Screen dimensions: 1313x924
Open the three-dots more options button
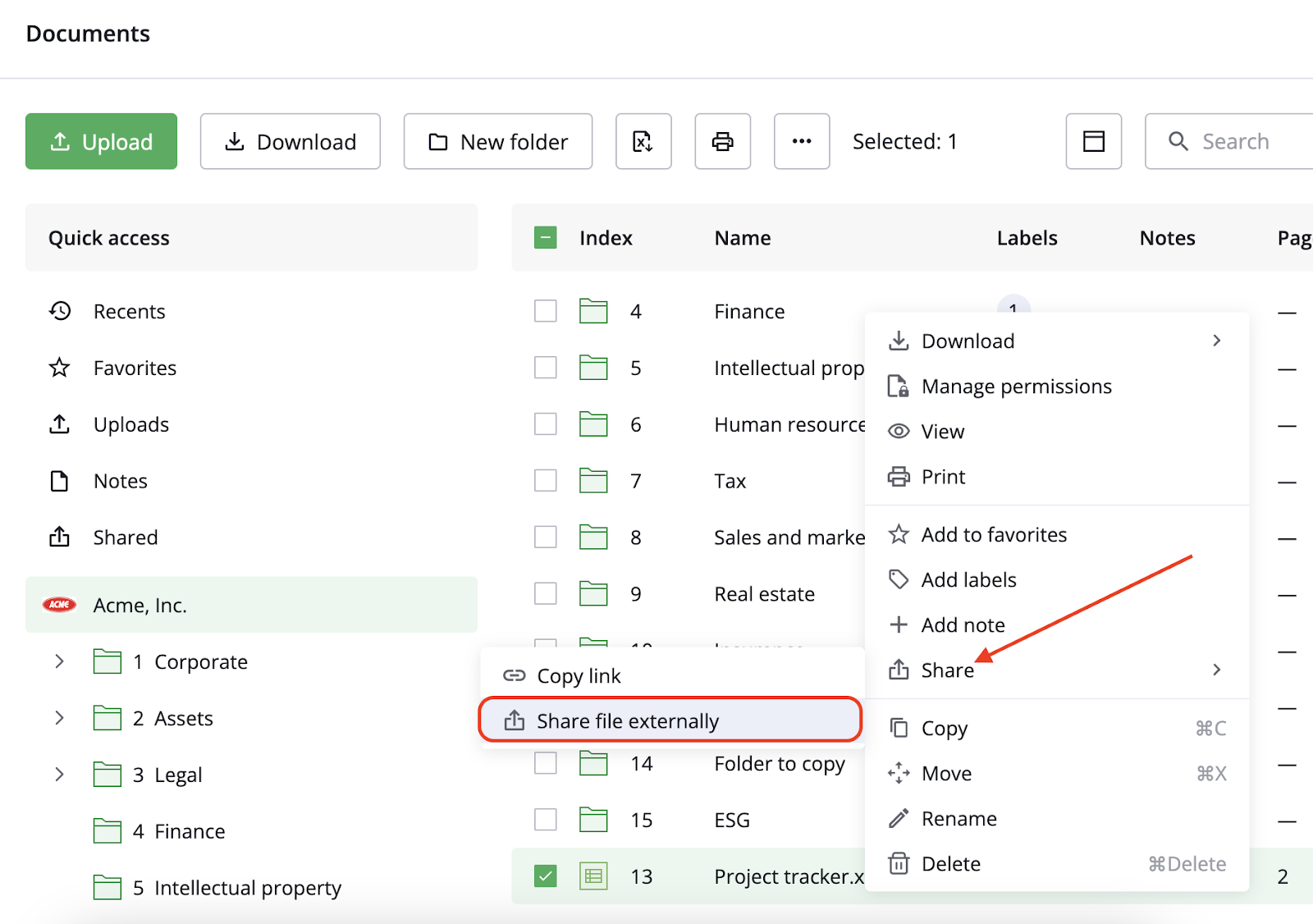[802, 141]
